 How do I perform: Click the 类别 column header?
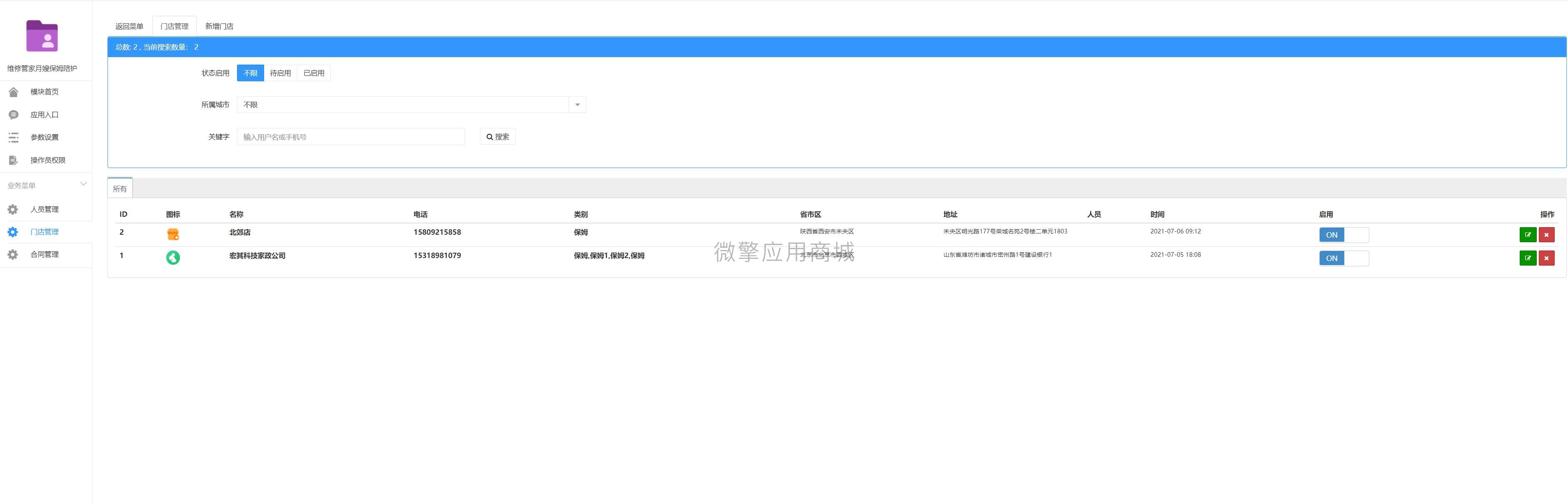click(580, 215)
